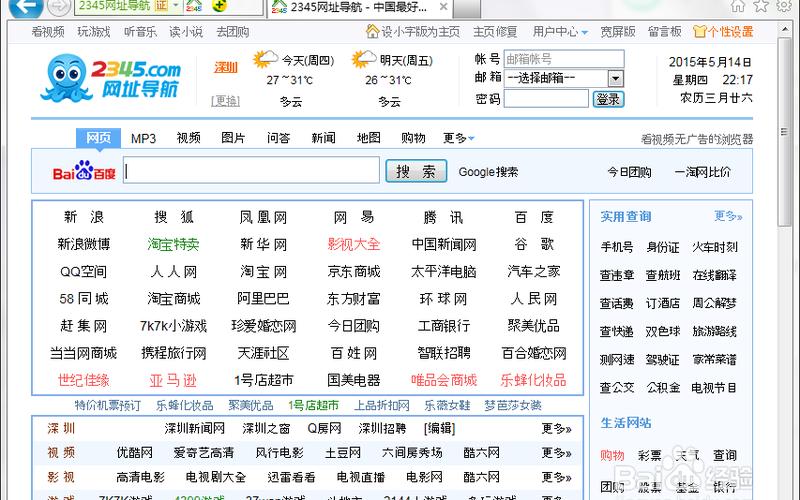Open the 淘宝特卖 link
The width and height of the screenshot is (800, 500).
point(173,244)
